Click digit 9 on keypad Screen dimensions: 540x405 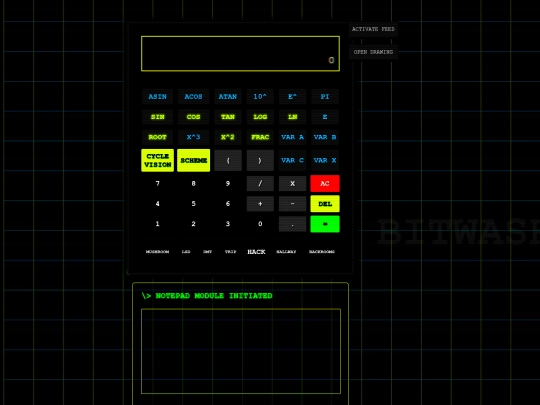click(228, 184)
